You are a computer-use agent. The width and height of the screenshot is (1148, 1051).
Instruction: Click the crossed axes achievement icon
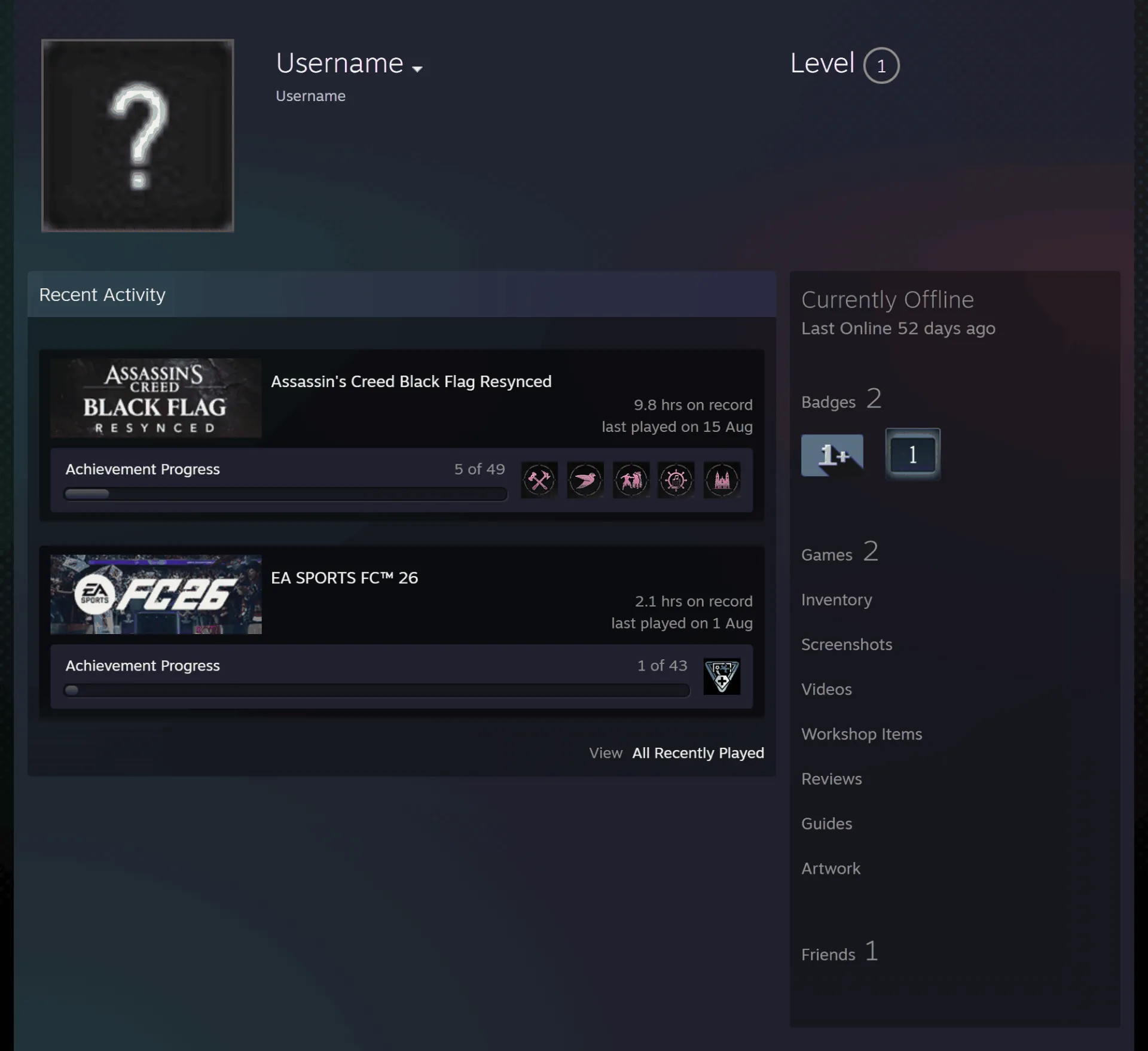[539, 480]
